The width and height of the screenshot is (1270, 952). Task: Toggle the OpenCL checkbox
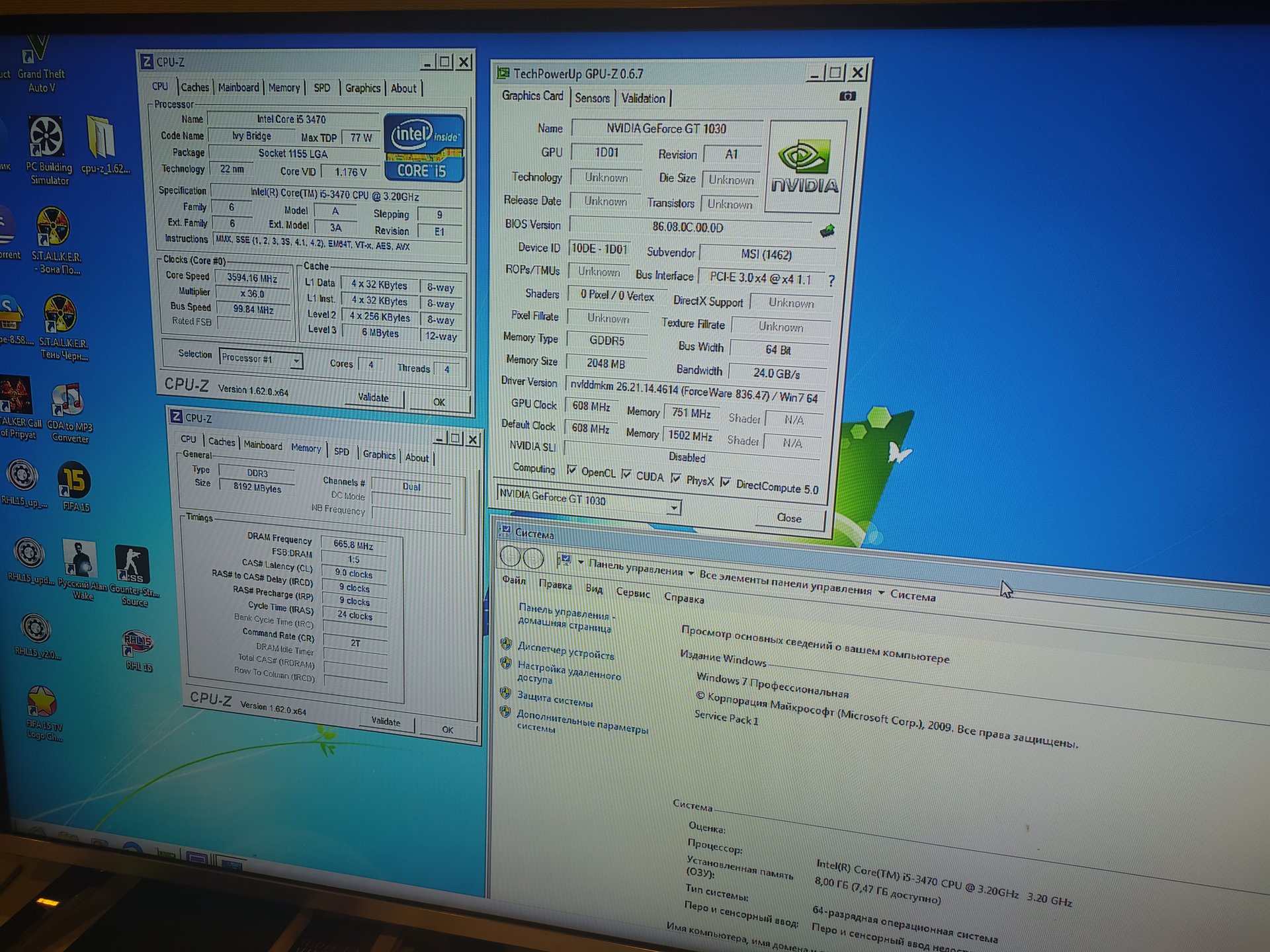point(571,470)
